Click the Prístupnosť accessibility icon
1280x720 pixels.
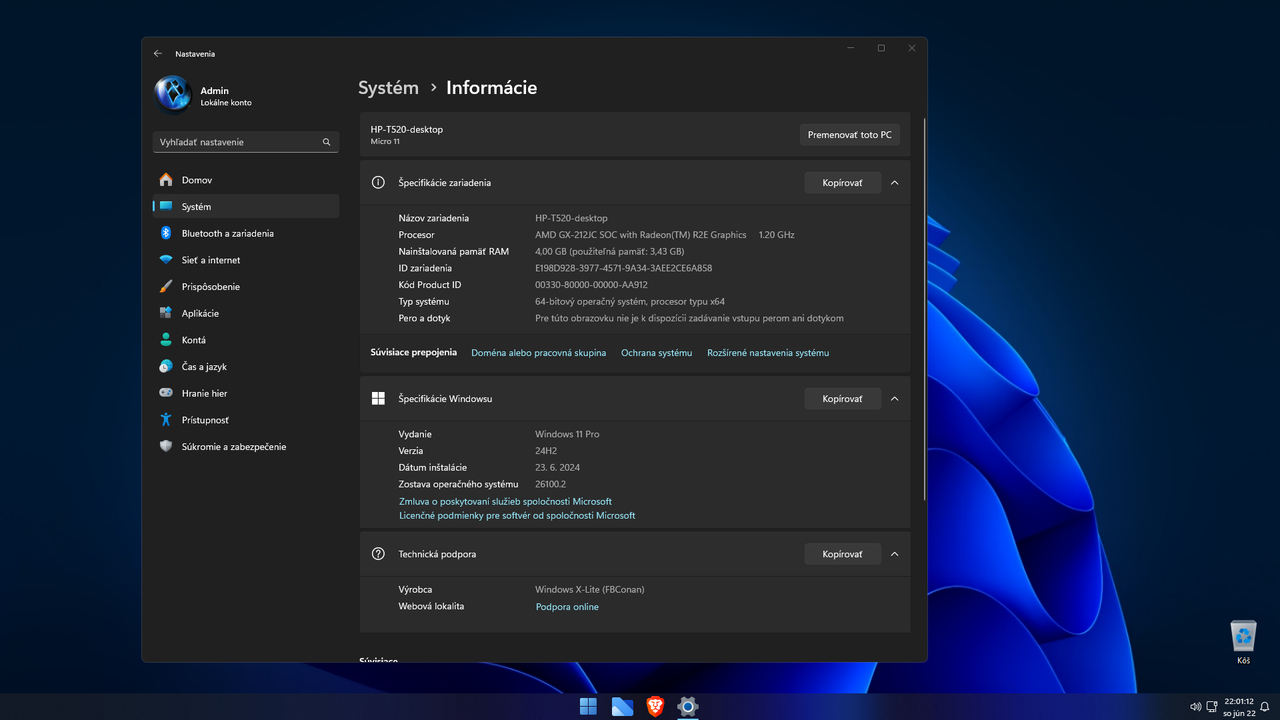tap(166, 420)
